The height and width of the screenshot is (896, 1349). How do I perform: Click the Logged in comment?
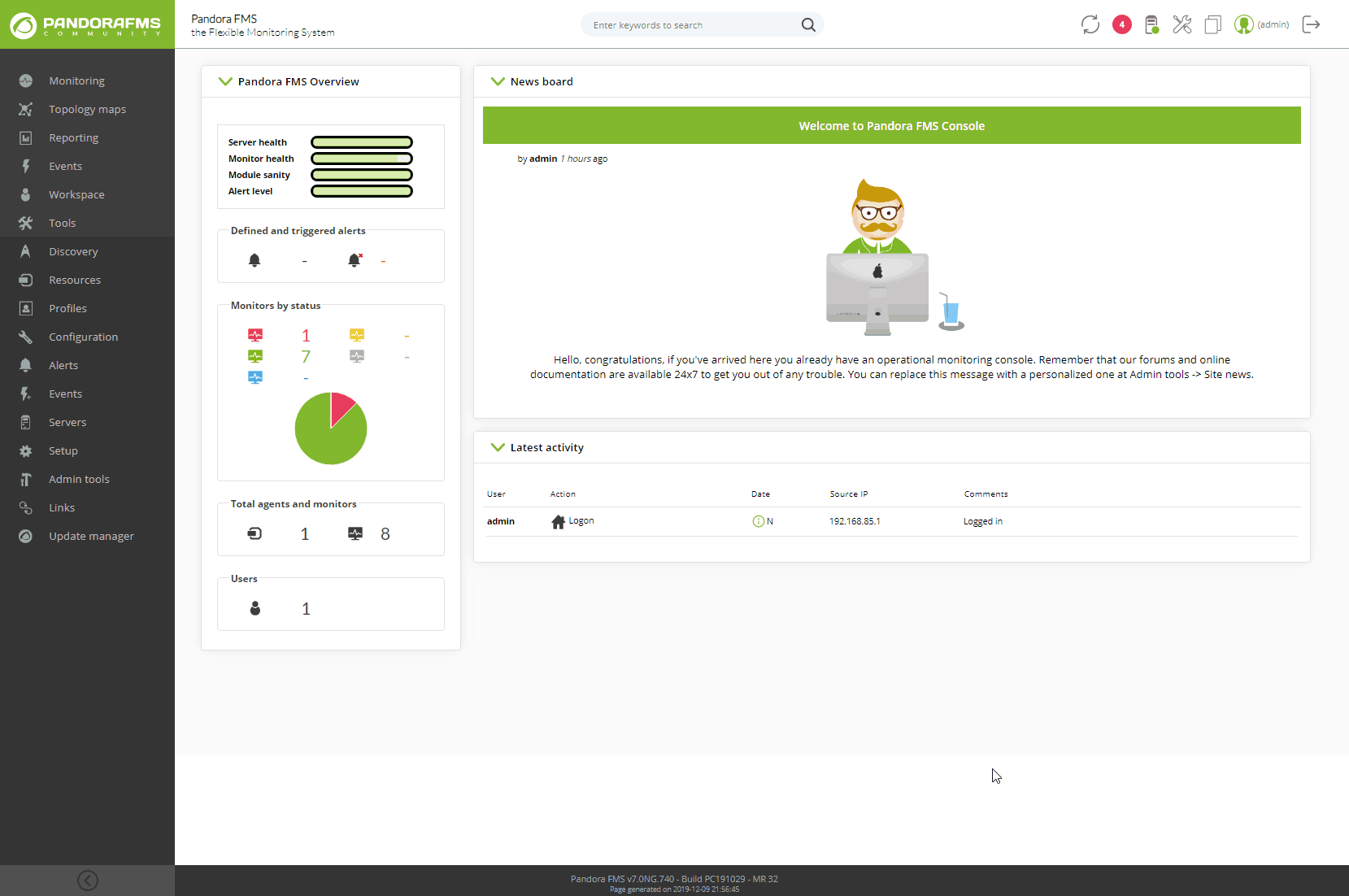(983, 521)
